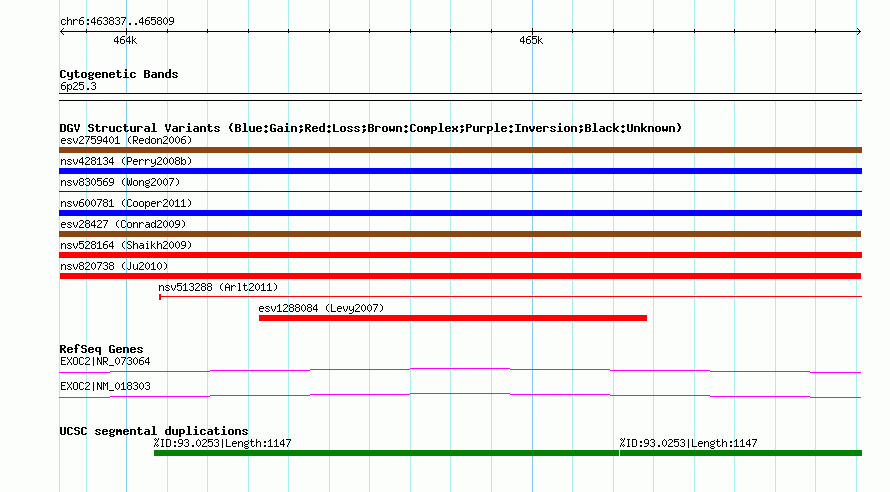The image size is (890, 492).
Task: Click the chr6:463837..465809 coordinate label
Action: coord(117,21)
